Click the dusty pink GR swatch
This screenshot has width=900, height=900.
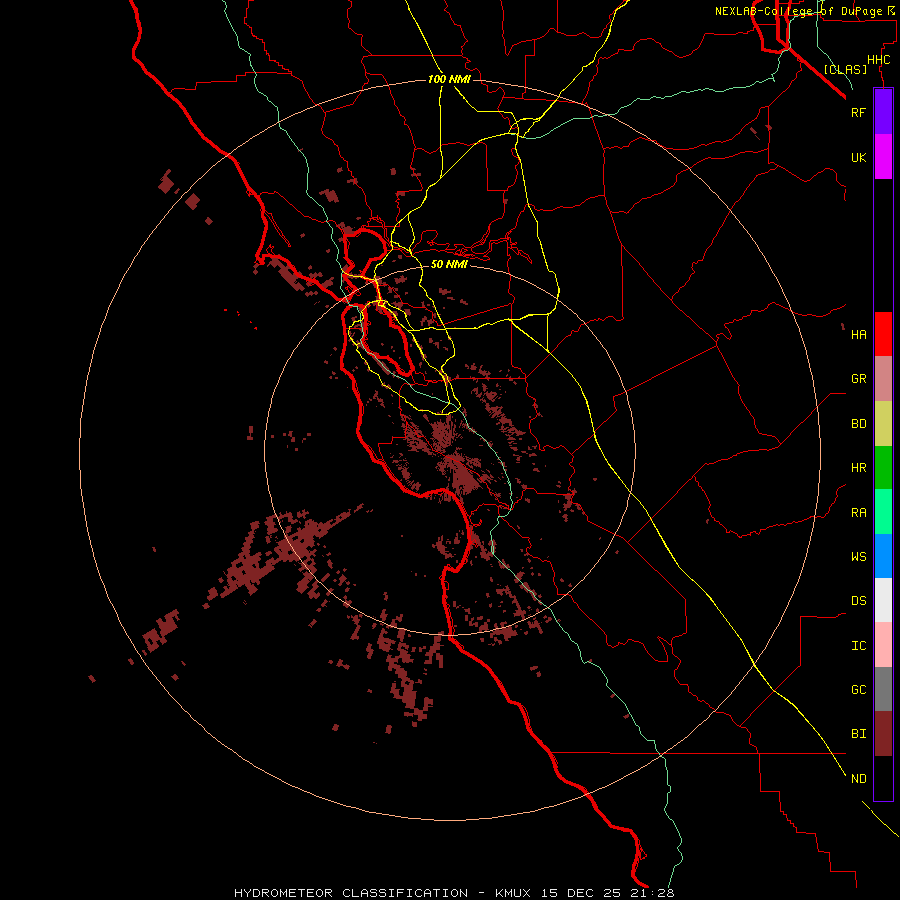tap(883, 379)
